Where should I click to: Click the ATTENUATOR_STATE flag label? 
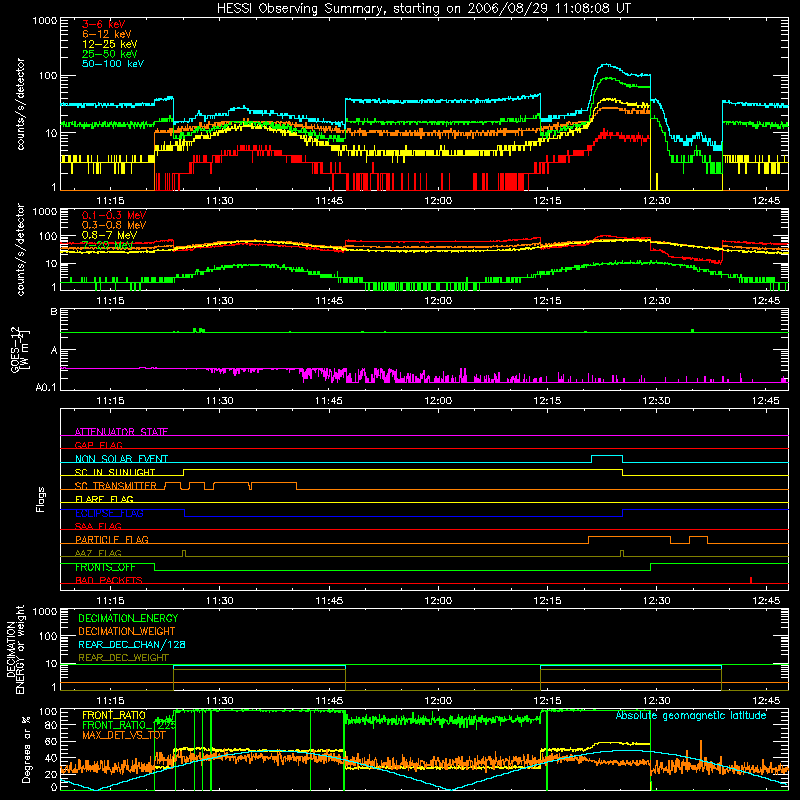tap(121, 432)
